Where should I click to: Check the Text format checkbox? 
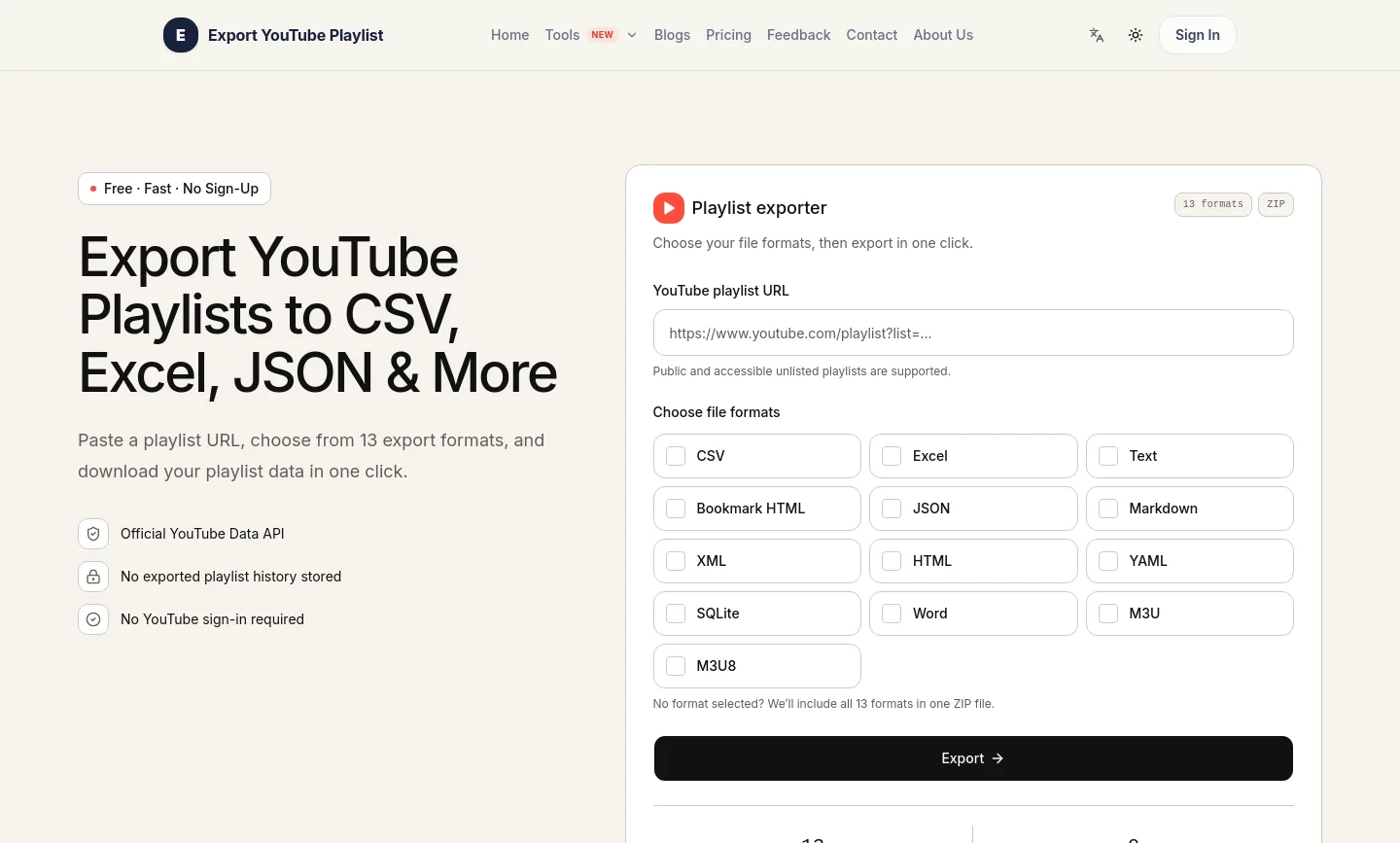(1108, 456)
